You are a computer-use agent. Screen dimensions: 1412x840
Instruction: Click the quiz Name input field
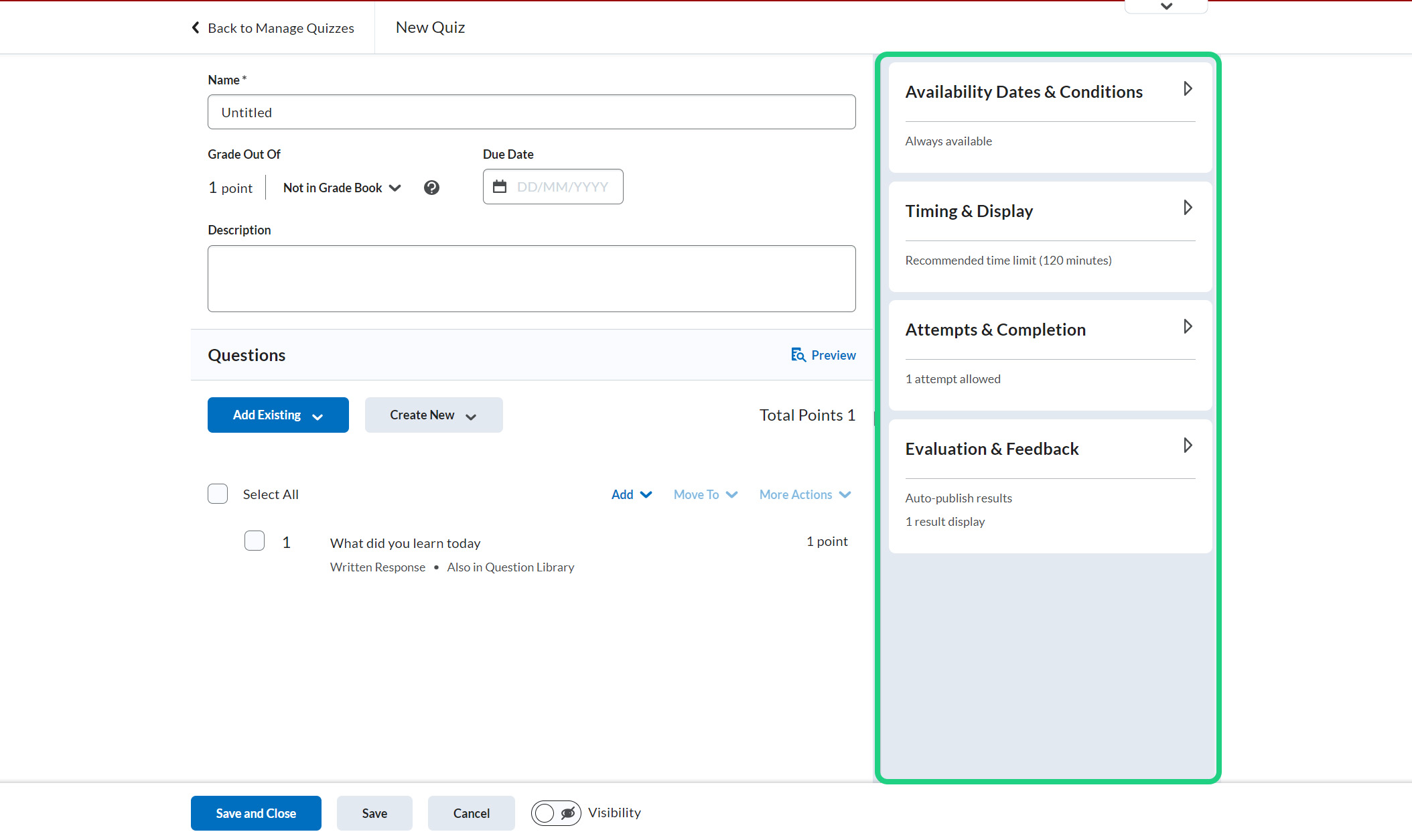click(x=531, y=112)
